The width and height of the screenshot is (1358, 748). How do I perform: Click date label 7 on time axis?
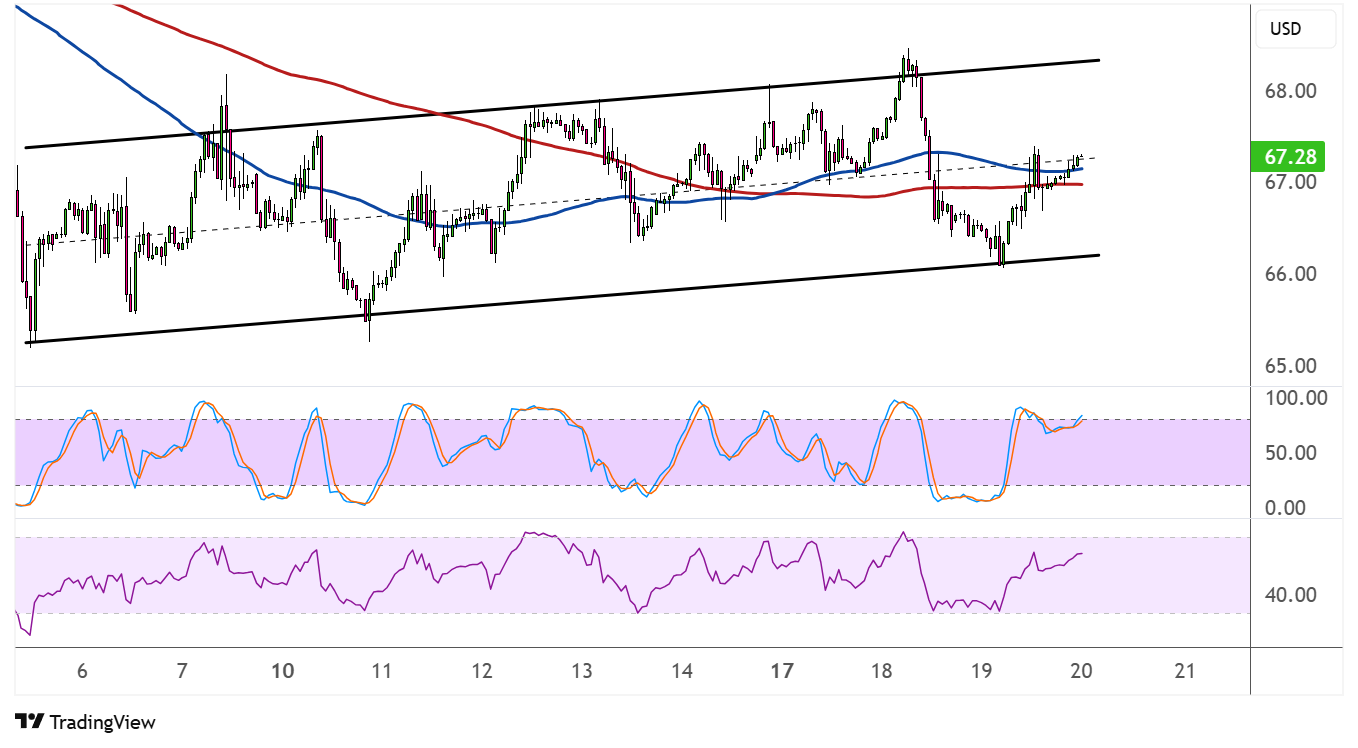[182, 671]
